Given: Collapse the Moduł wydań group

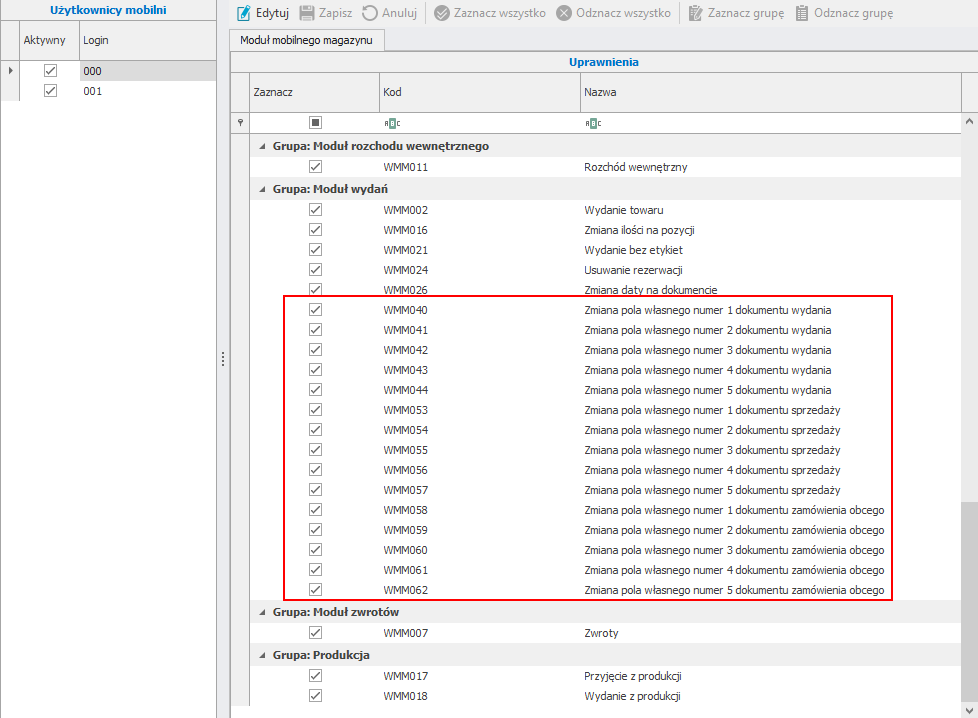Looking at the screenshot, I should click(x=262, y=189).
